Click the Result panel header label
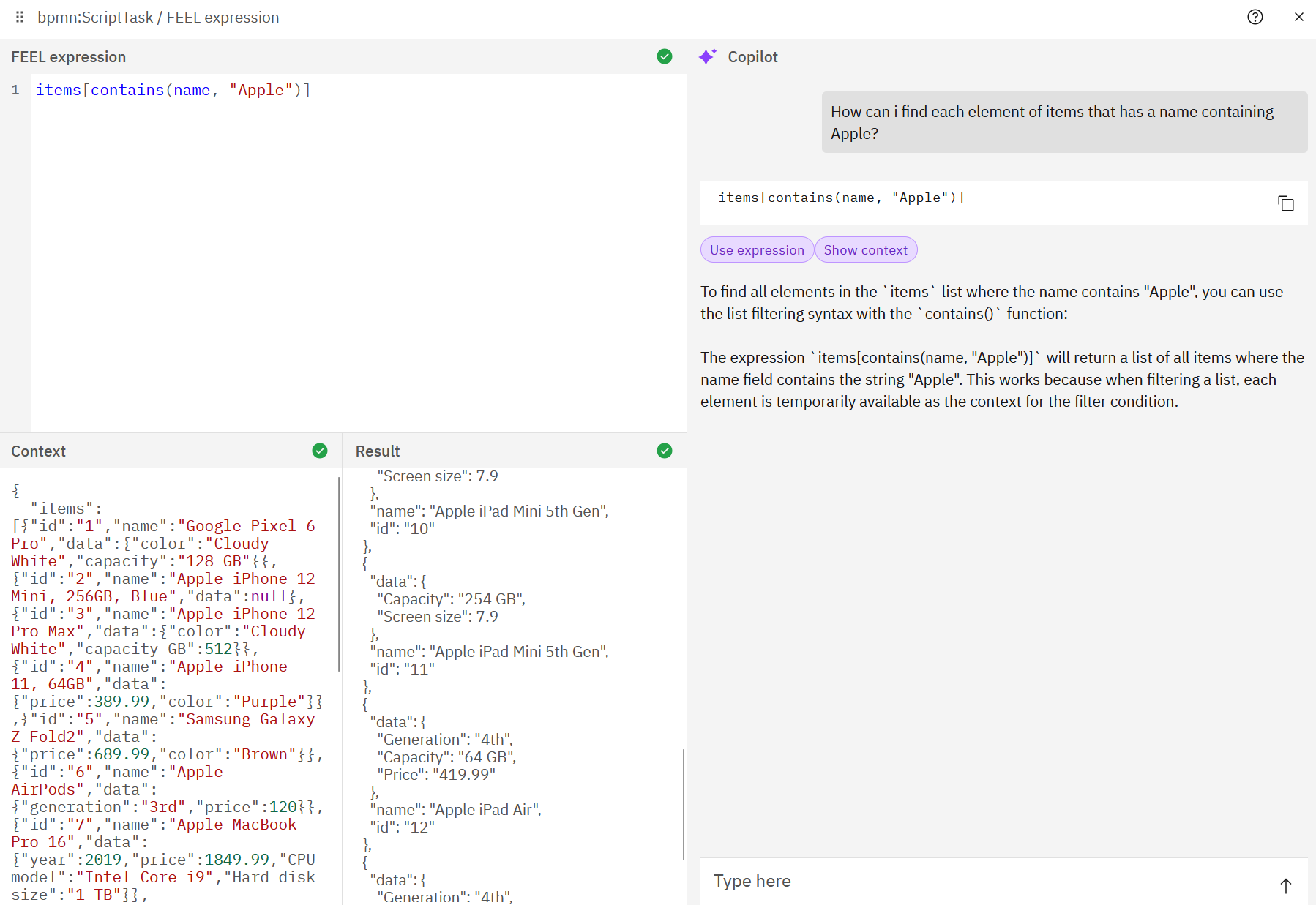 pos(378,451)
